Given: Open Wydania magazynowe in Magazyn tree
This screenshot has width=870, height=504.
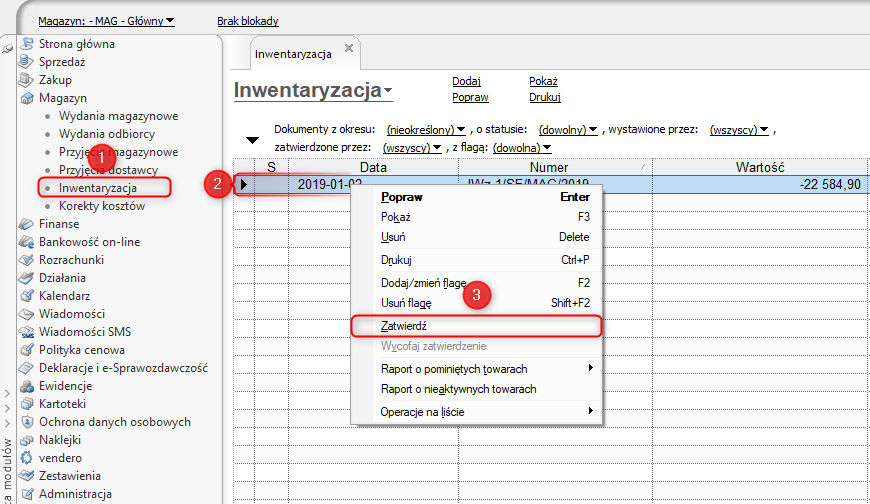Looking at the screenshot, I should tap(119, 116).
